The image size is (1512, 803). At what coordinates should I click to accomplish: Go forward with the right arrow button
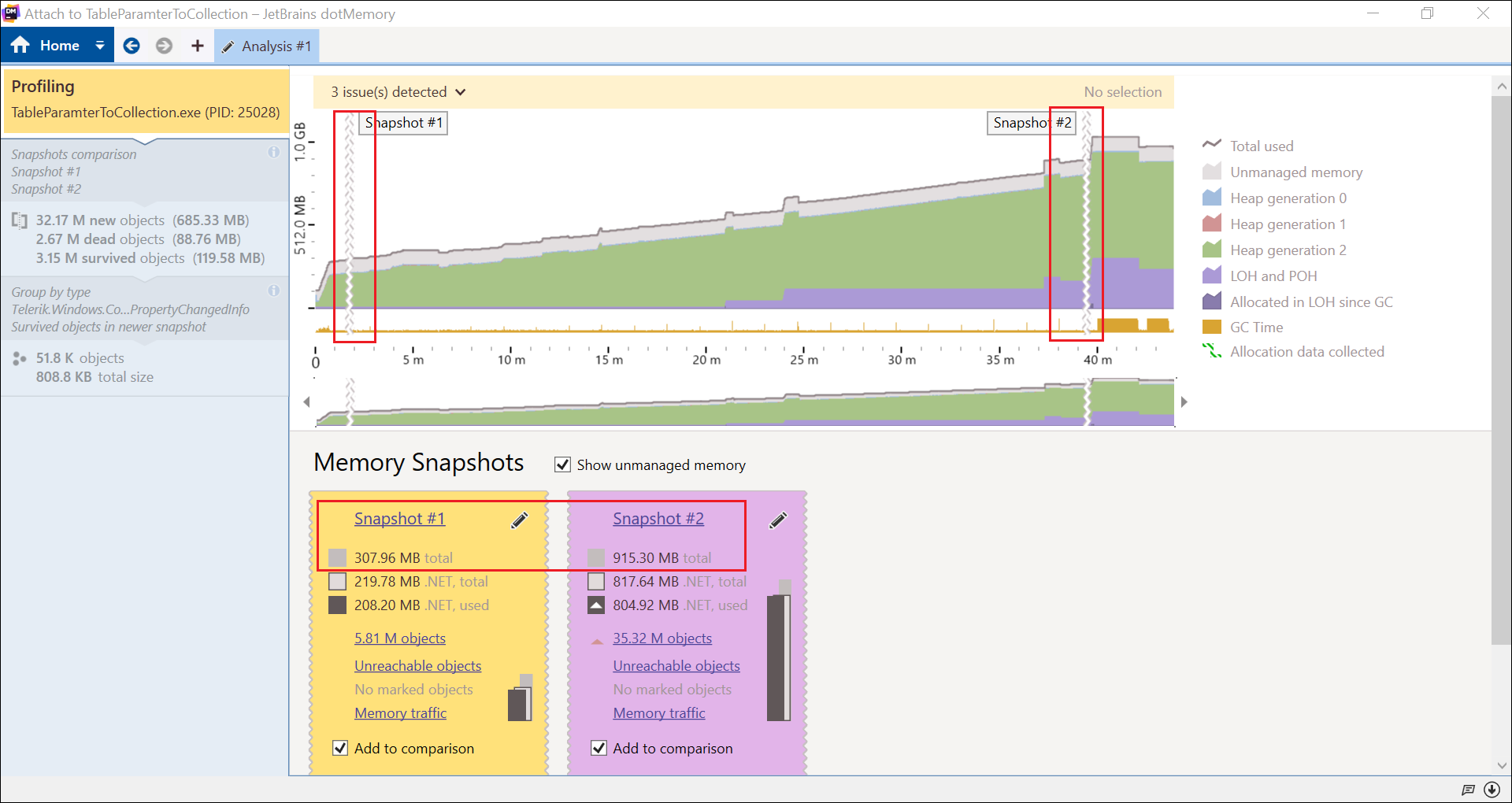164,46
